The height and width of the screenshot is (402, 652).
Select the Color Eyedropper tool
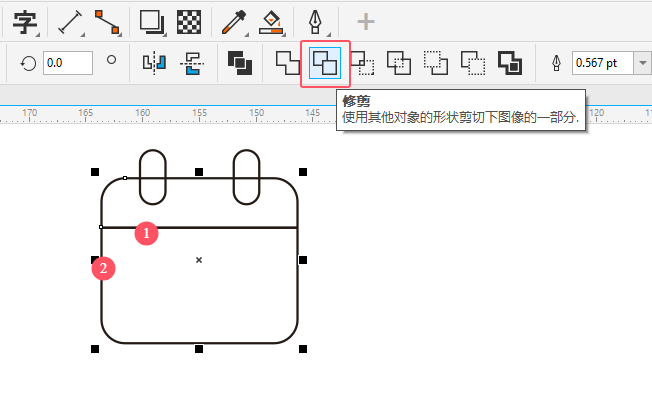[234, 22]
